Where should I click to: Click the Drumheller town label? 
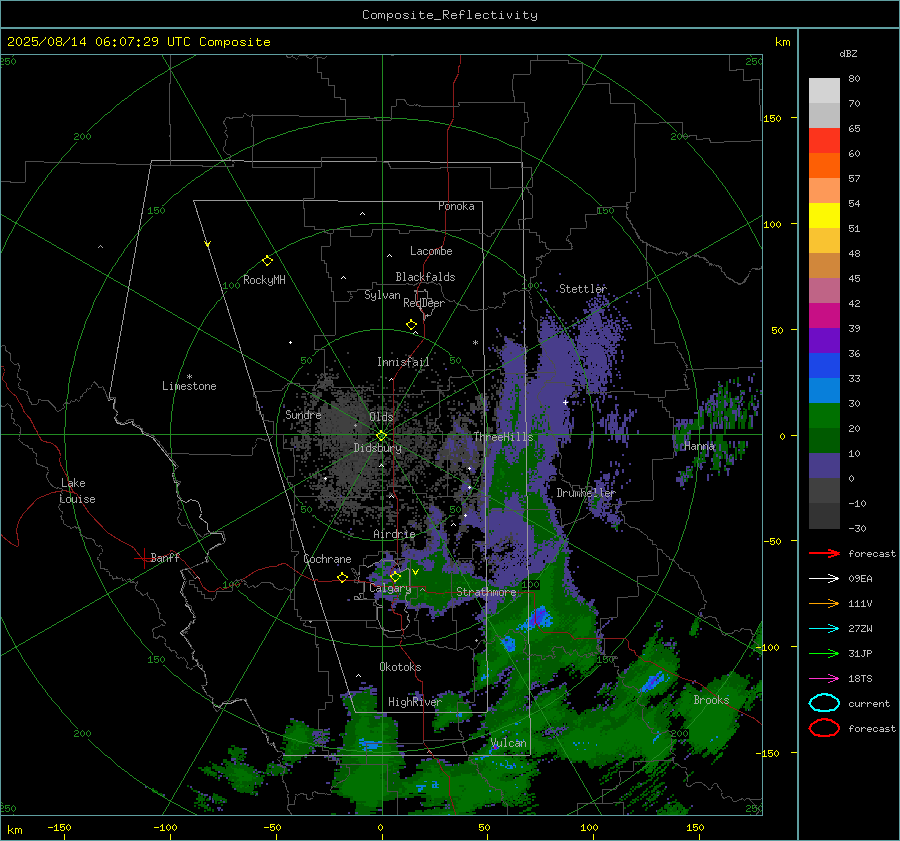pyautogui.click(x=586, y=493)
